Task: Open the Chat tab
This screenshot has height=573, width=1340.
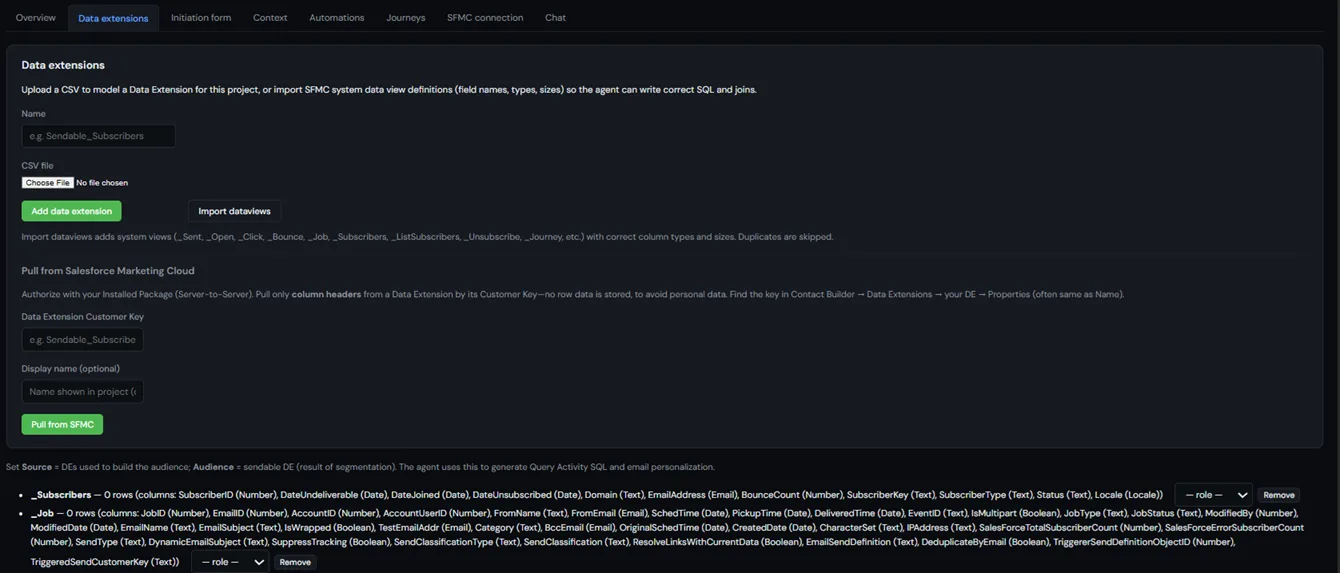Action: click(555, 17)
